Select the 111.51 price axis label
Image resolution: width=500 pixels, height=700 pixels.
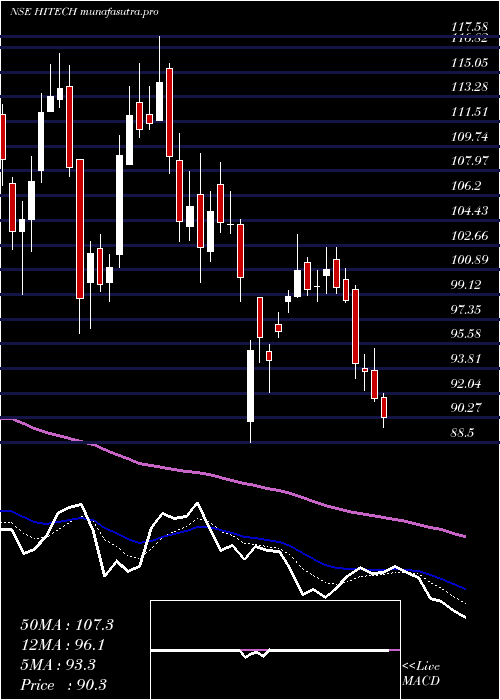tap(469, 112)
